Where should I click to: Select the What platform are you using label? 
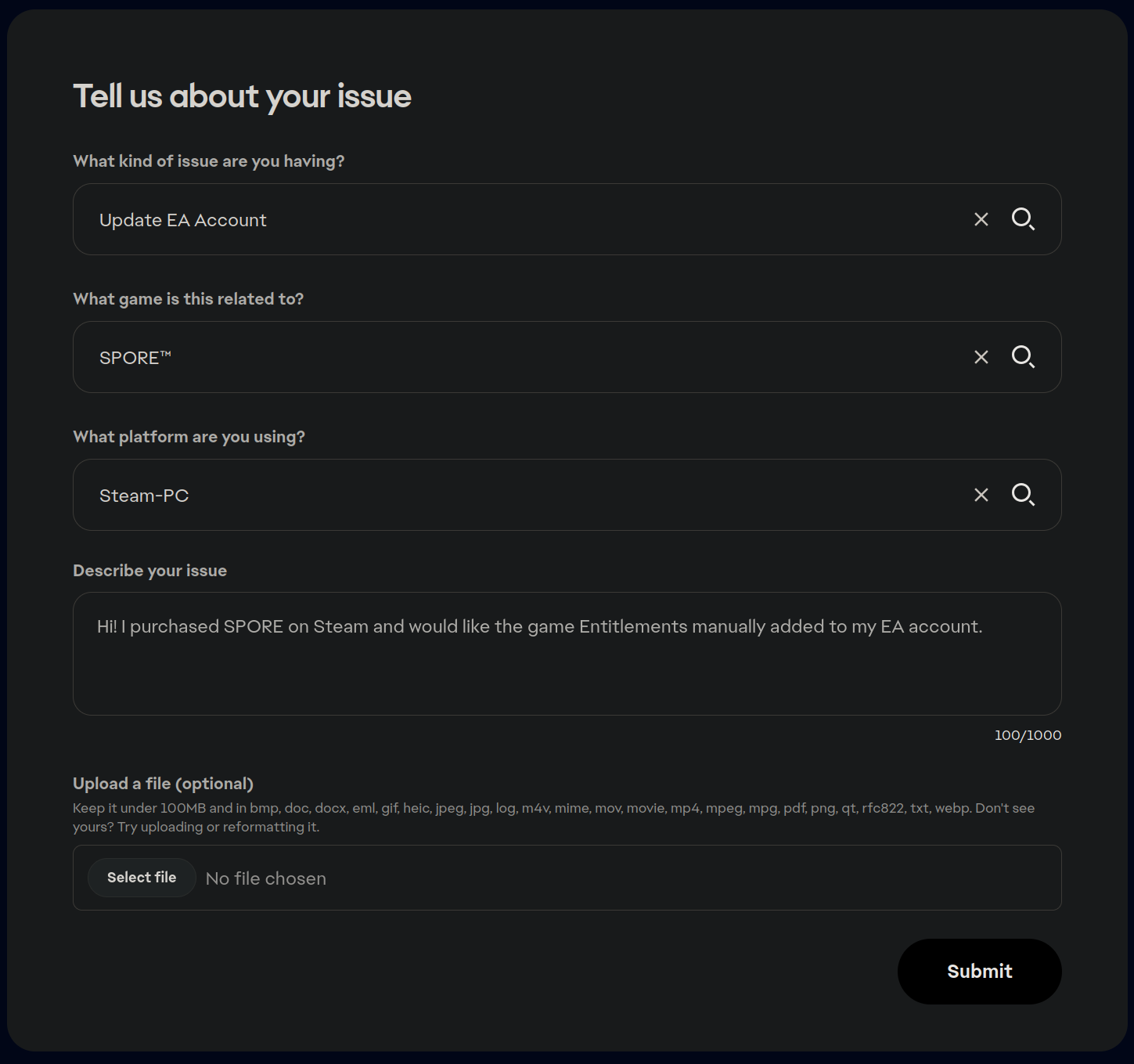coord(189,437)
